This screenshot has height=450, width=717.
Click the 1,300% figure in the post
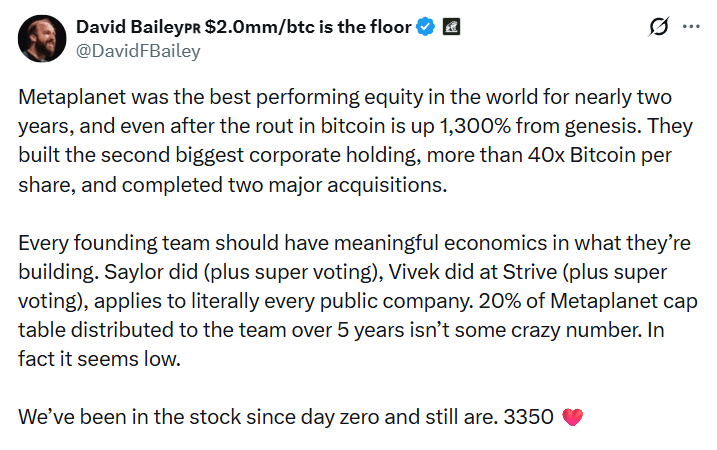475,126
